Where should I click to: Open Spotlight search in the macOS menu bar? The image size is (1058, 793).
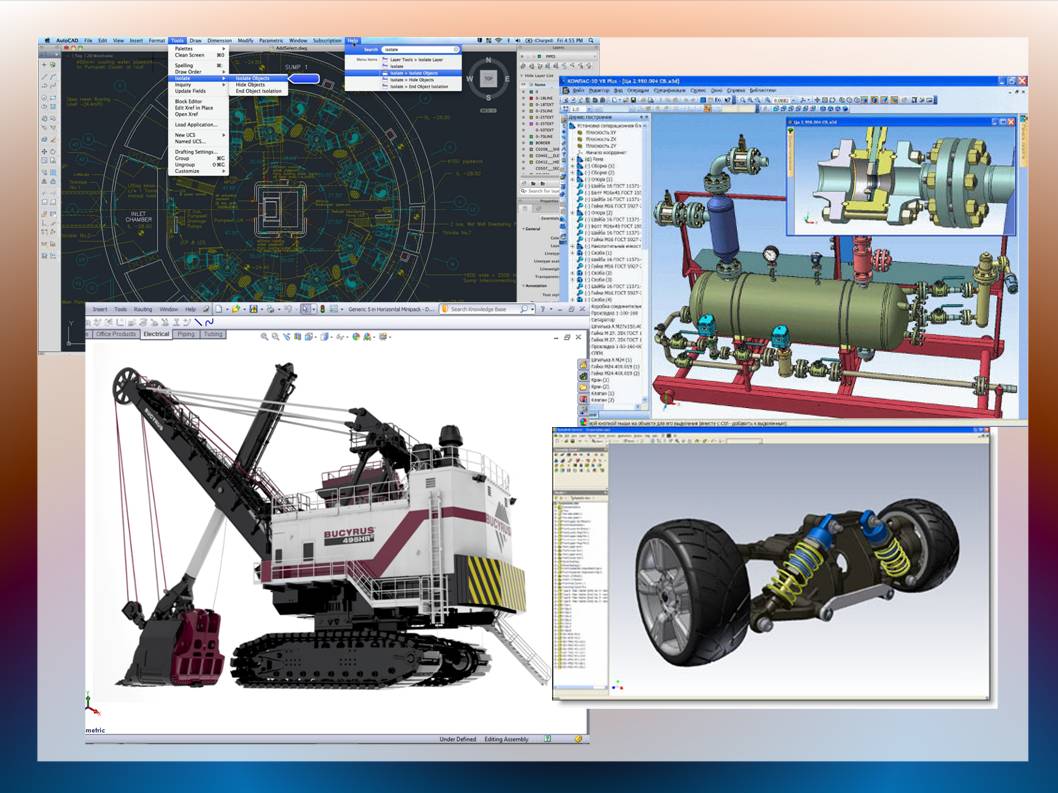point(590,40)
